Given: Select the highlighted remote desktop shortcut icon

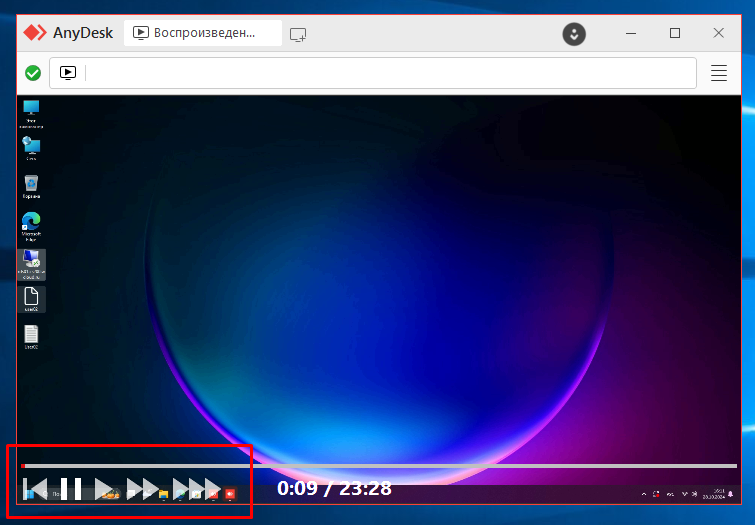Looking at the screenshot, I should [x=31, y=264].
